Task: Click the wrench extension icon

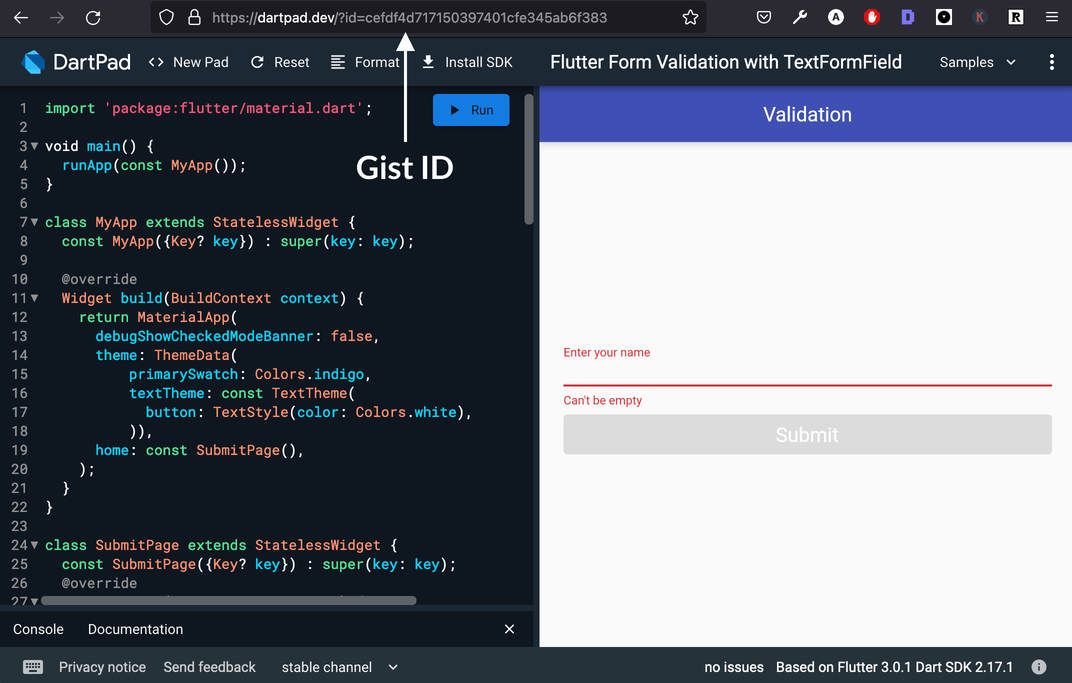Action: click(x=800, y=18)
